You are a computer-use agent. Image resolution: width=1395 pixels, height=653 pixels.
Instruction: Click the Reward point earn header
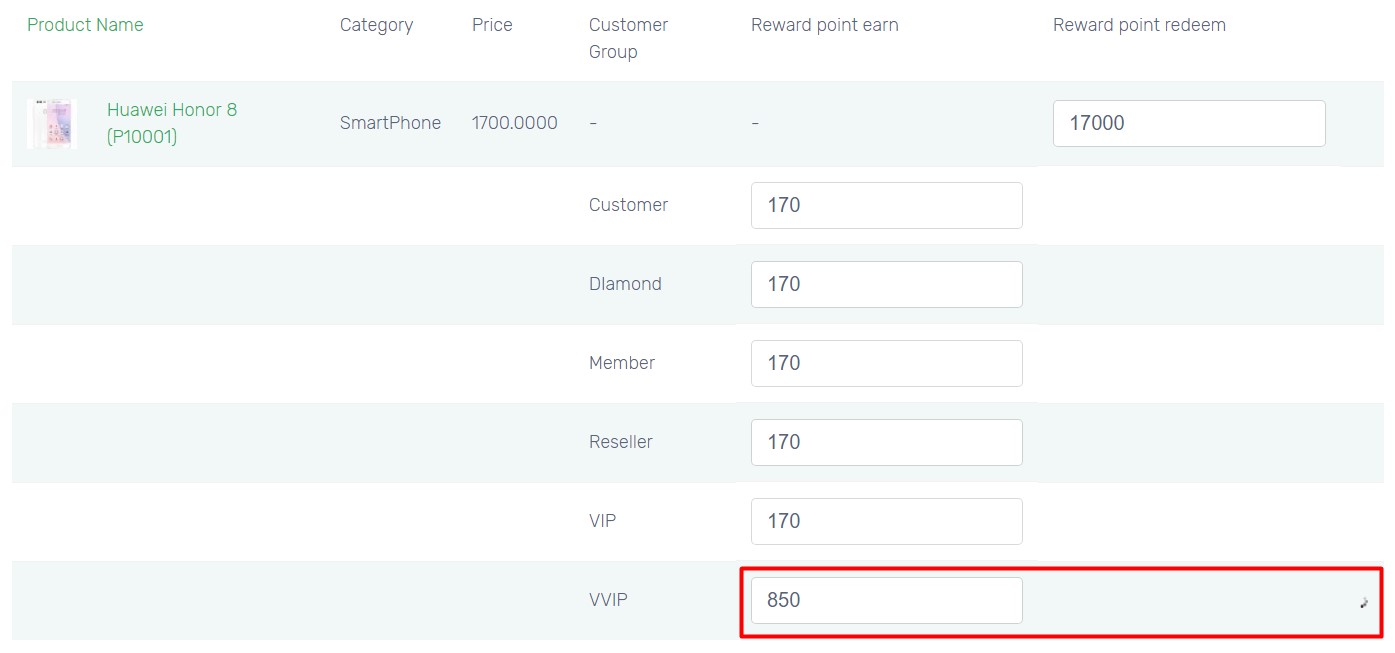[825, 25]
